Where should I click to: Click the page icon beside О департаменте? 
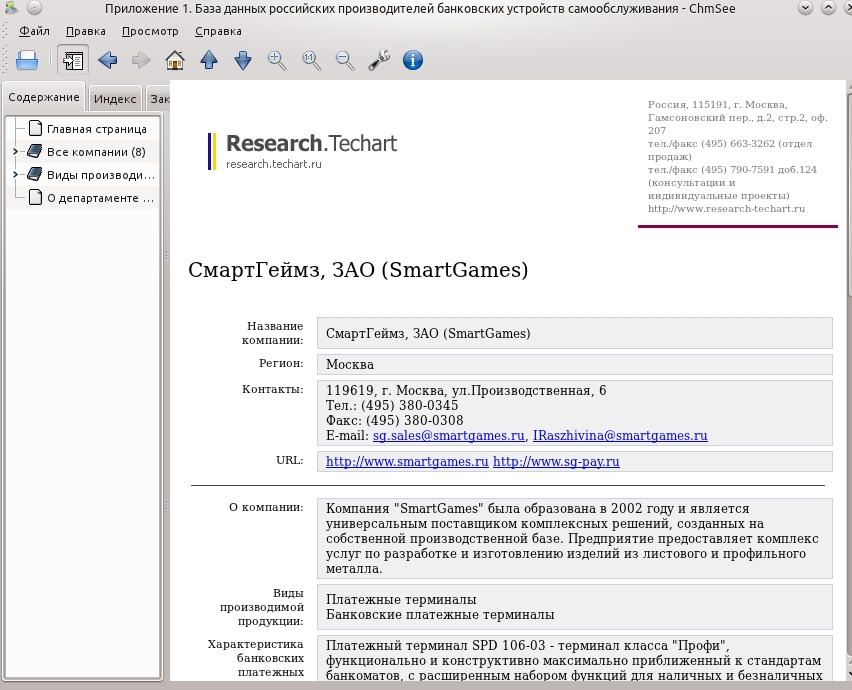35,197
